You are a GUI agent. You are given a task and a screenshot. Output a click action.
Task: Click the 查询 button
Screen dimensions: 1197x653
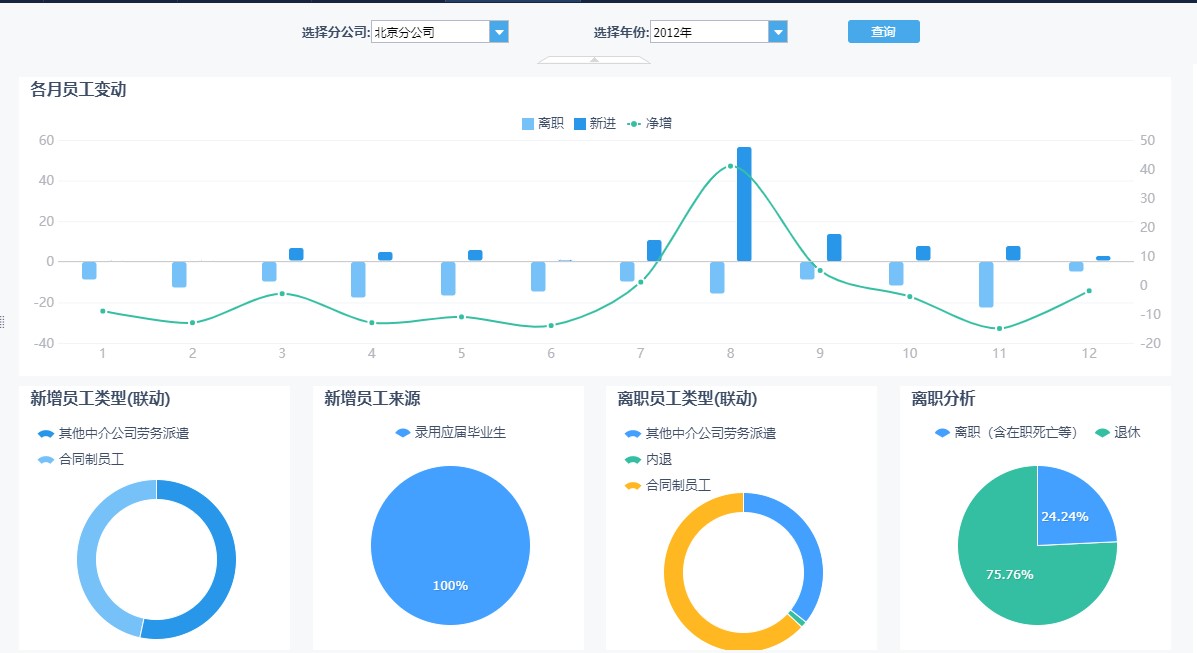tap(883, 31)
